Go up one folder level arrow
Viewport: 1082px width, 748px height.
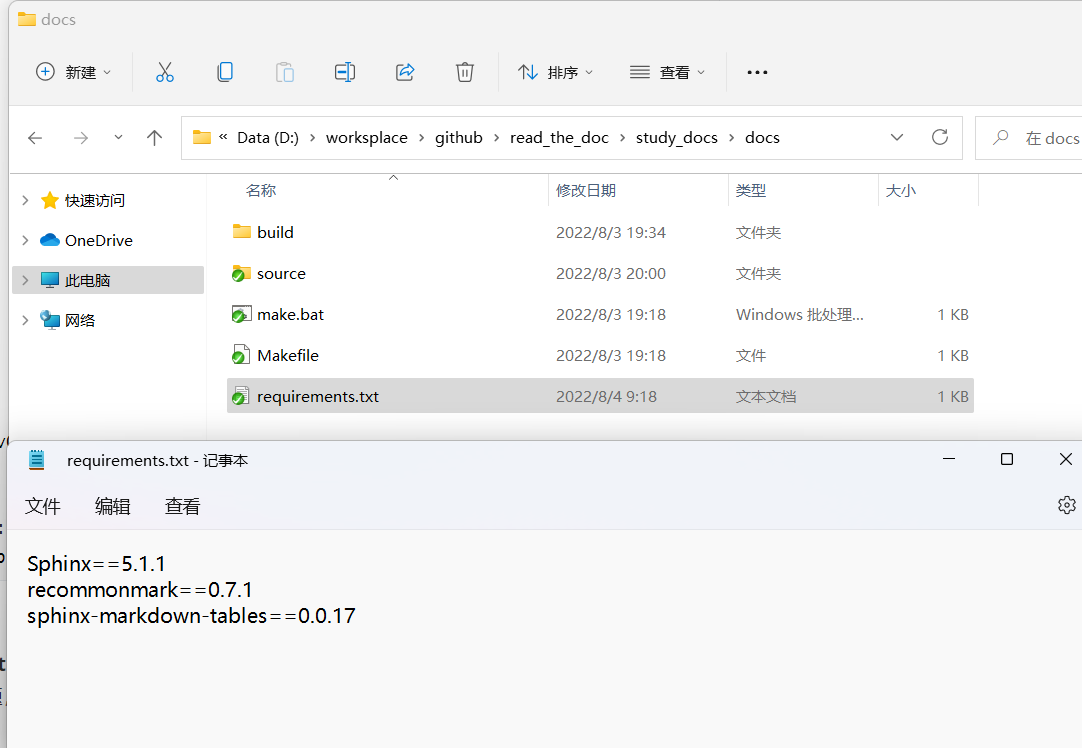(154, 138)
